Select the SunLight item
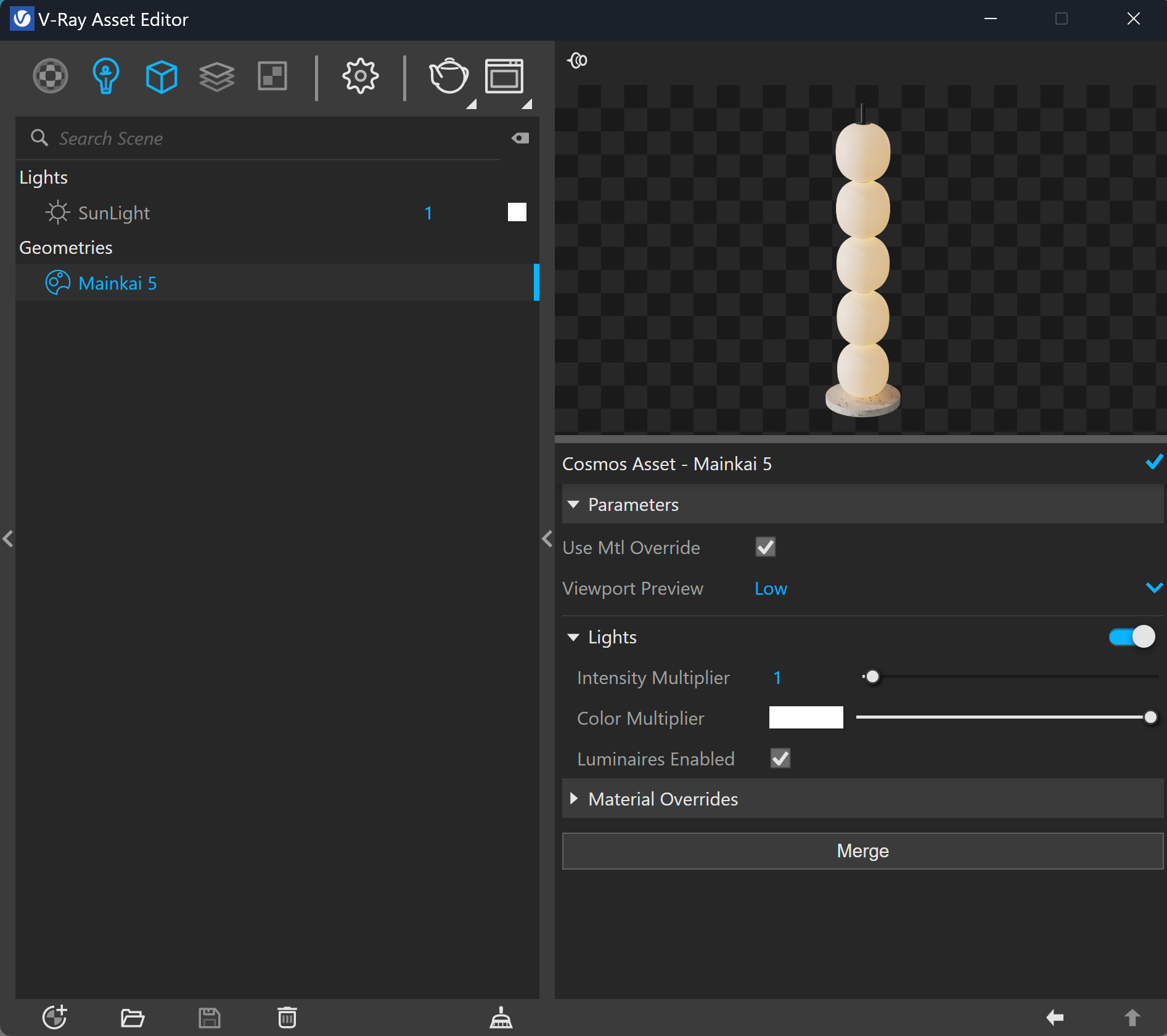 (277, 213)
